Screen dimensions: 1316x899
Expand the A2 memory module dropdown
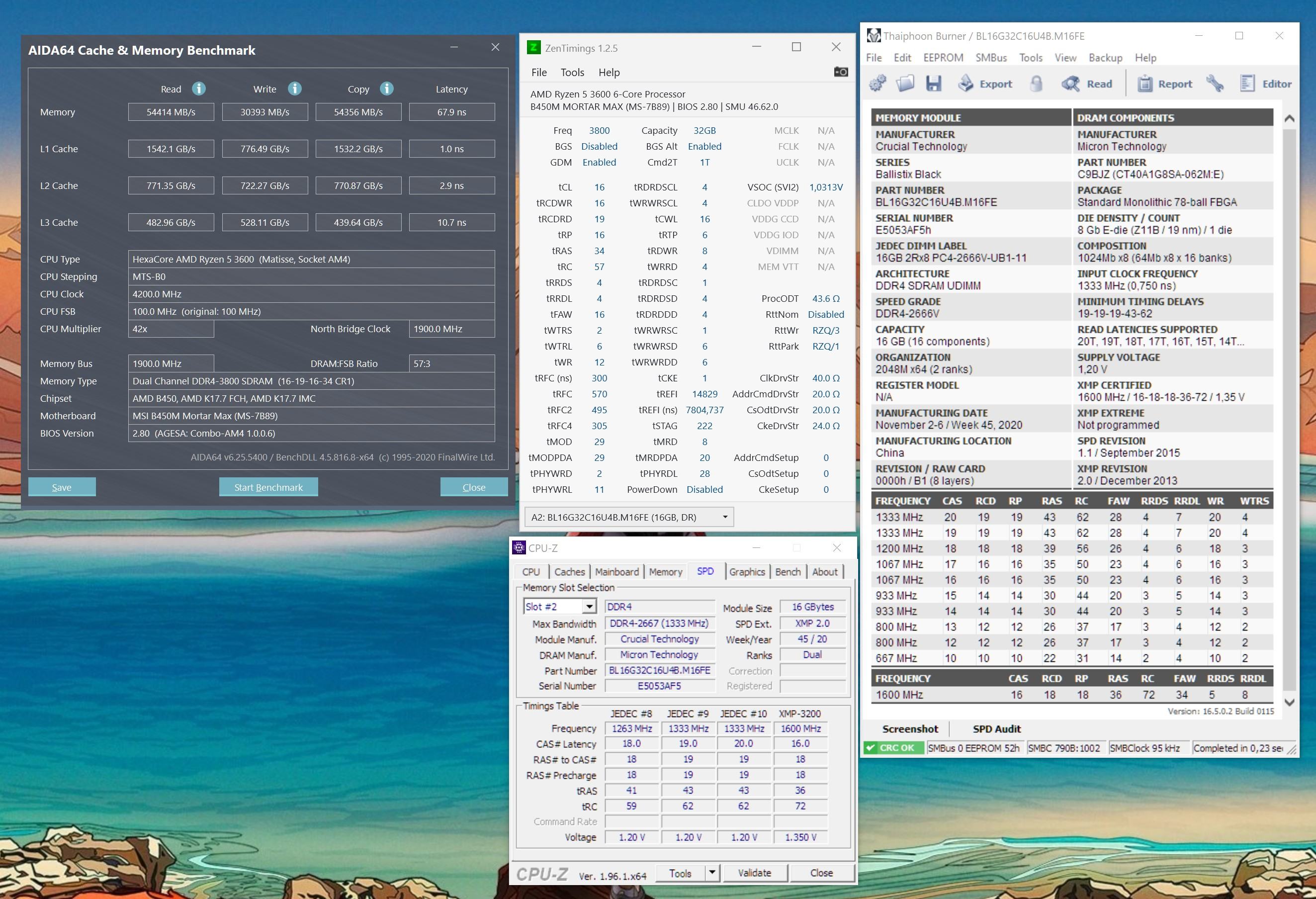pyautogui.click(x=724, y=517)
